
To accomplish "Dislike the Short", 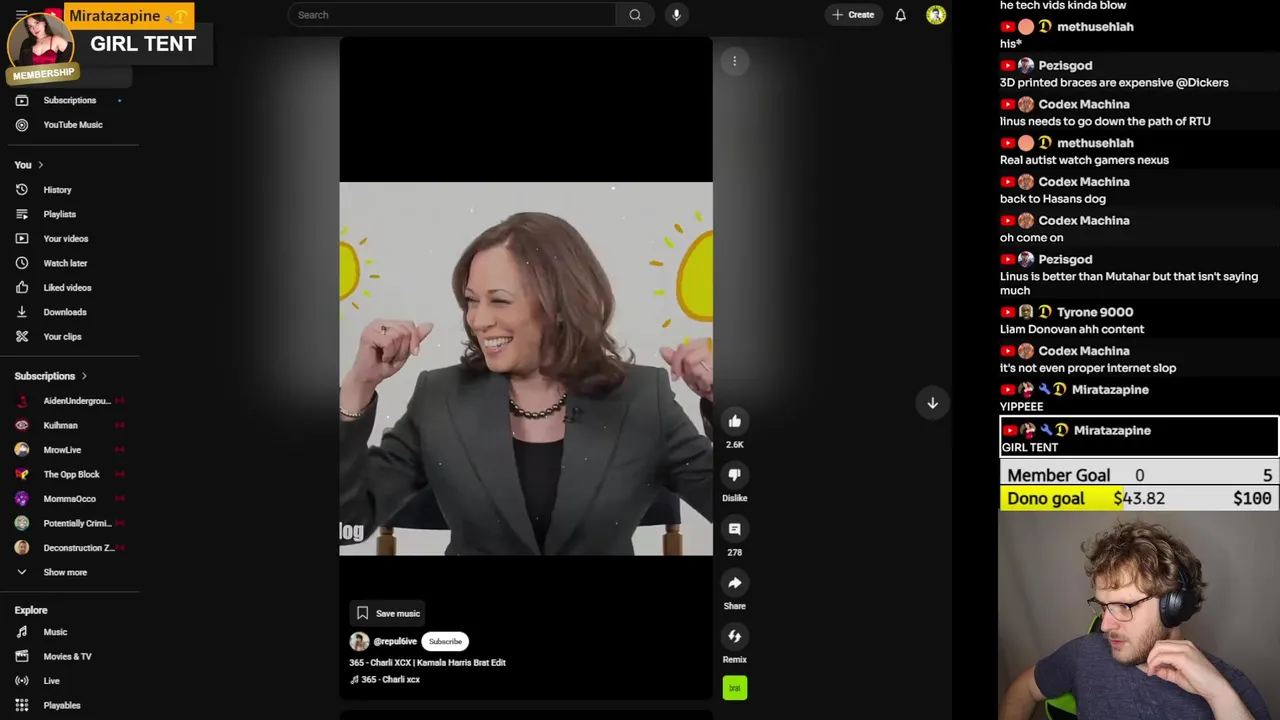I will click(734, 475).
